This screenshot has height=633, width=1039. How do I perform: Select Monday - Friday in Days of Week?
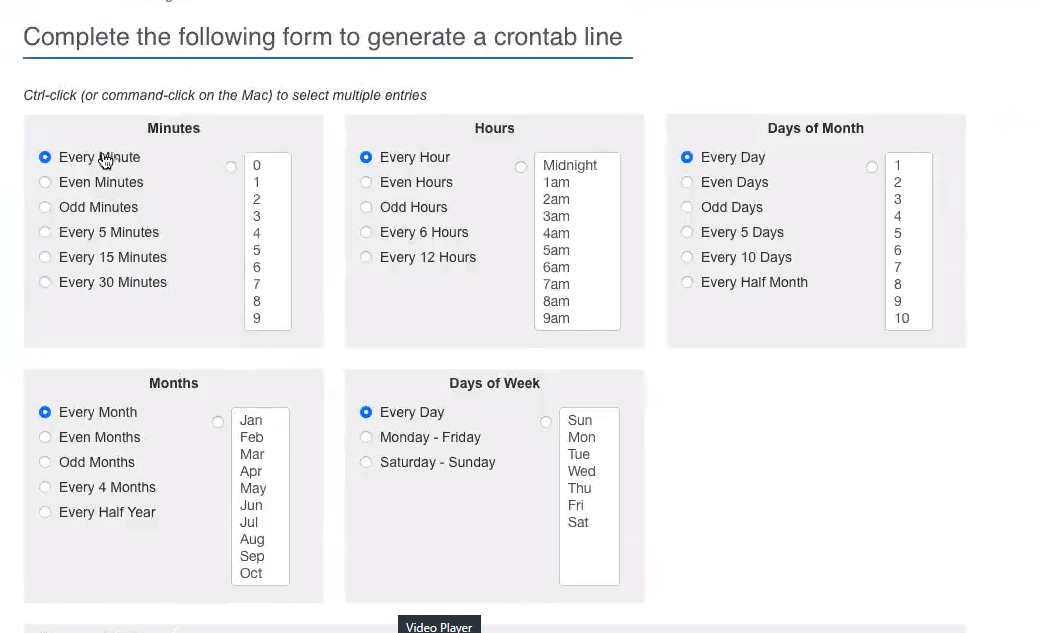(366, 437)
